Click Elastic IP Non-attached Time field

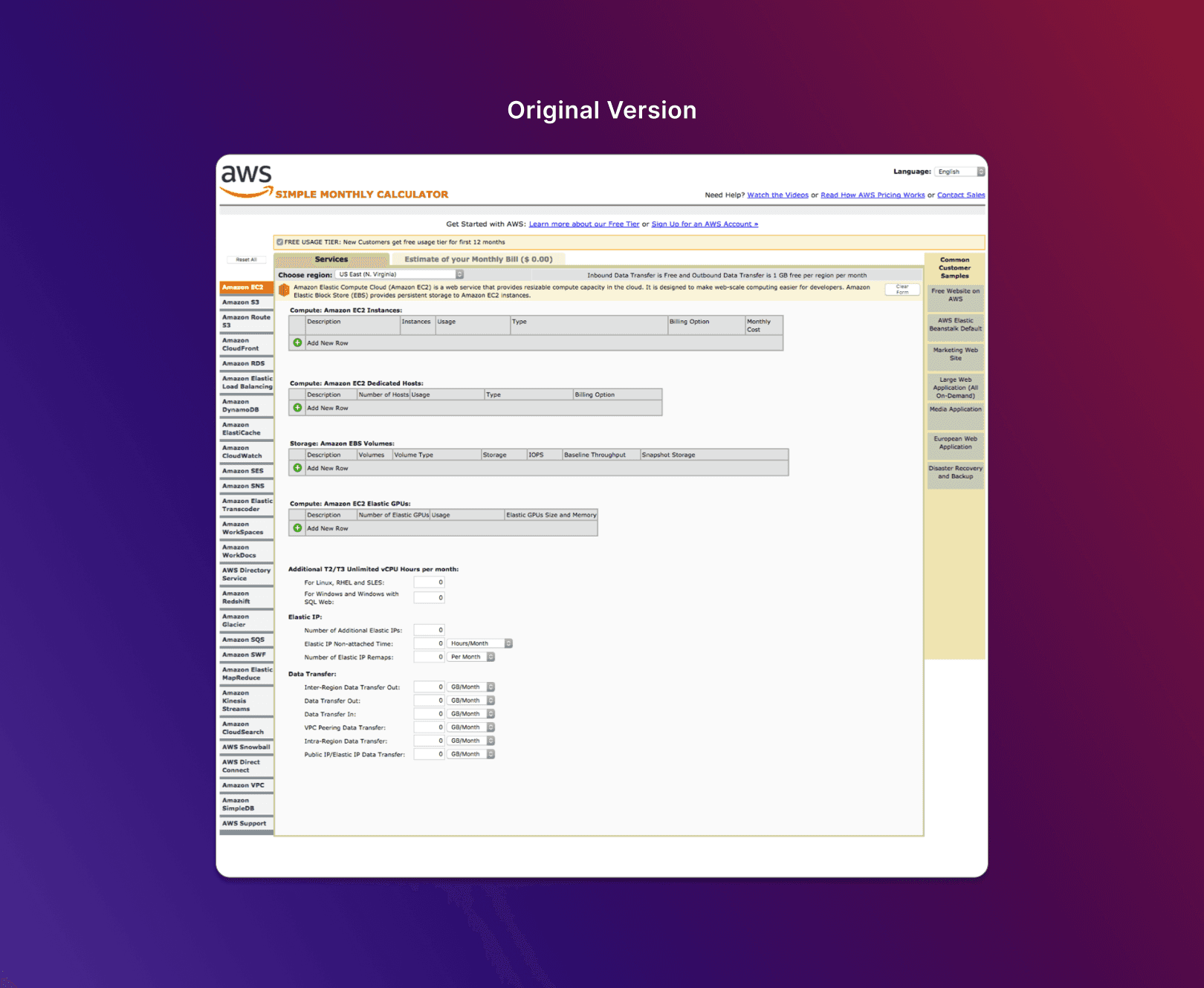(429, 643)
